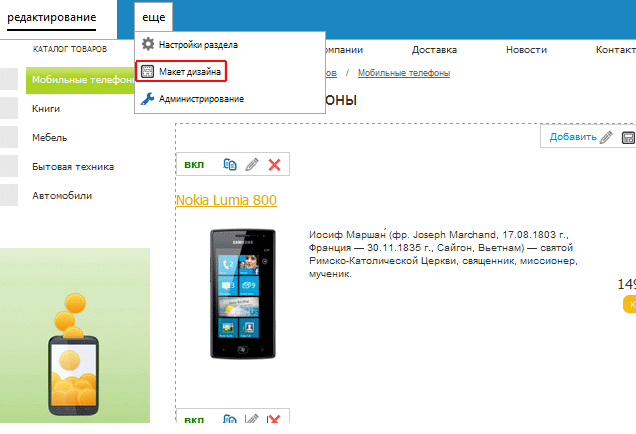The width and height of the screenshot is (636, 434).
Task: Open the Nokia Lumia 800 product link
Action: click(x=226, y=200)
